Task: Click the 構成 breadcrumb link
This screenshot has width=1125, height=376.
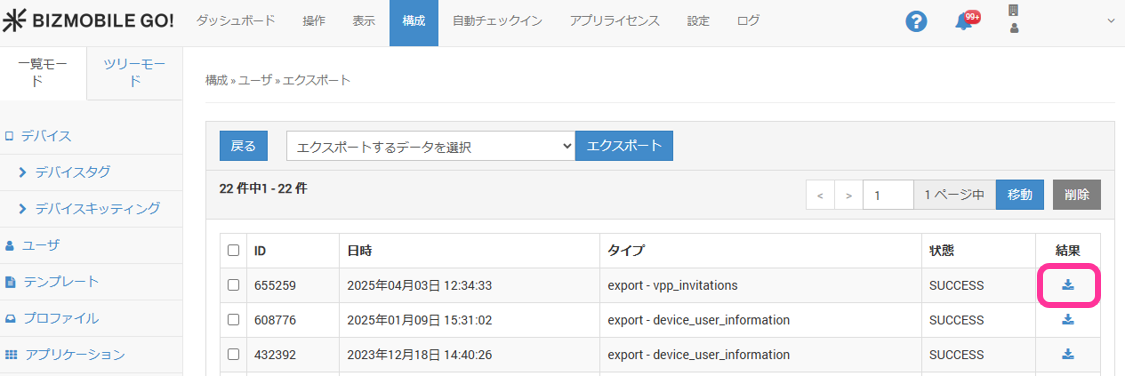Action: point(216,80)
